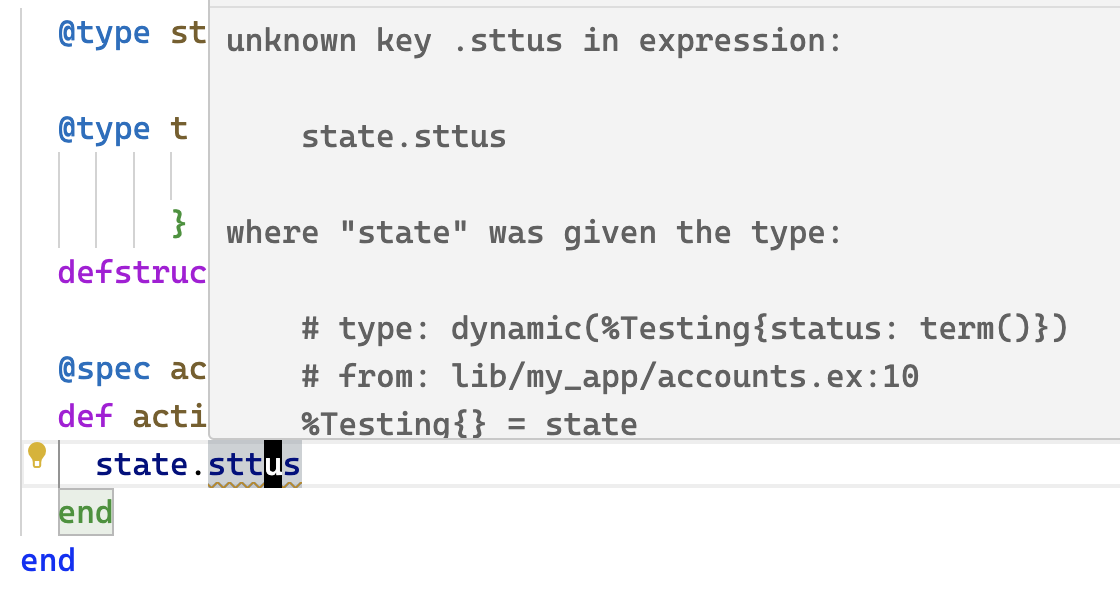Click the state variable before the dot
1120x596 pixels.
[x=142, y=465]
